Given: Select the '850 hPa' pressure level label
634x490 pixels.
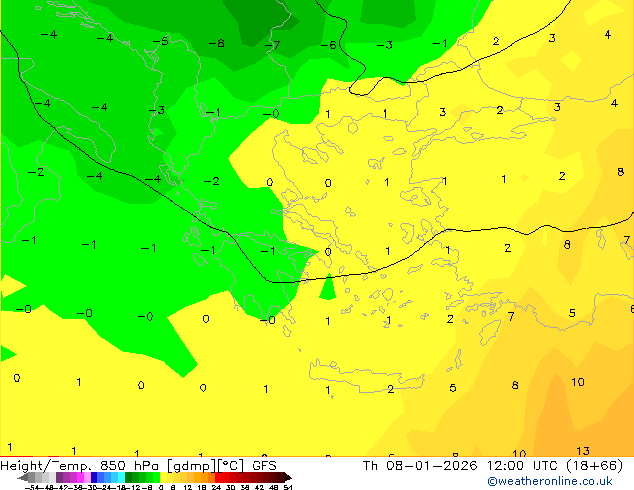Looking at the screenshot, I should tap(131, 466).
